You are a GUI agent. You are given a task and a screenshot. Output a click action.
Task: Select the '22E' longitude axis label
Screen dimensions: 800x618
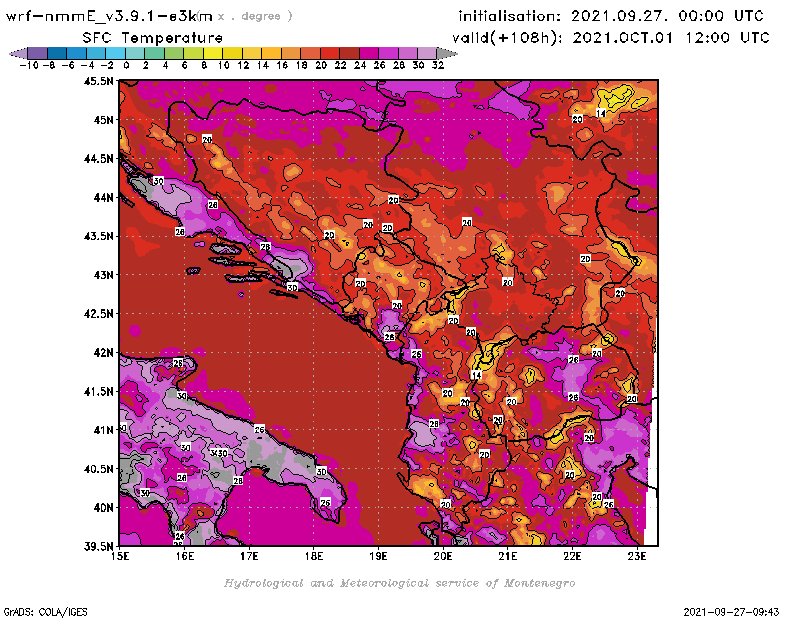pos(572,556)
